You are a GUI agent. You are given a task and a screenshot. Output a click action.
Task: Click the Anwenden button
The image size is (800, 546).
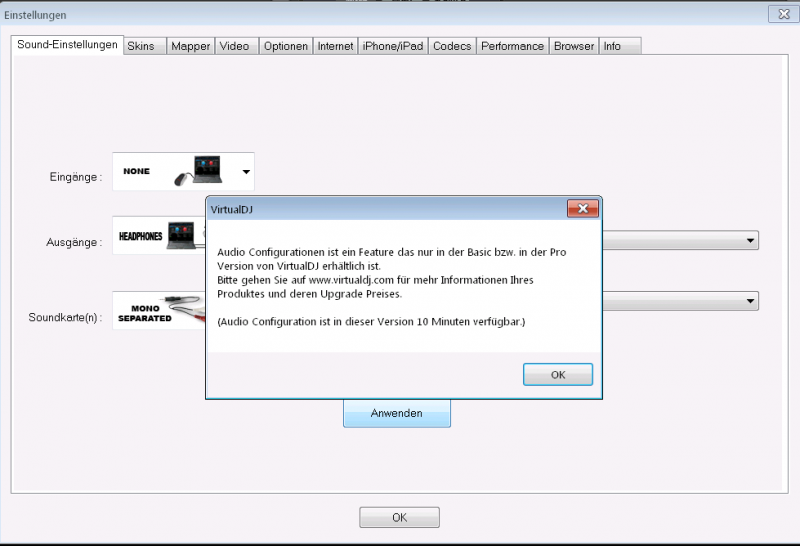coord(396,413)
